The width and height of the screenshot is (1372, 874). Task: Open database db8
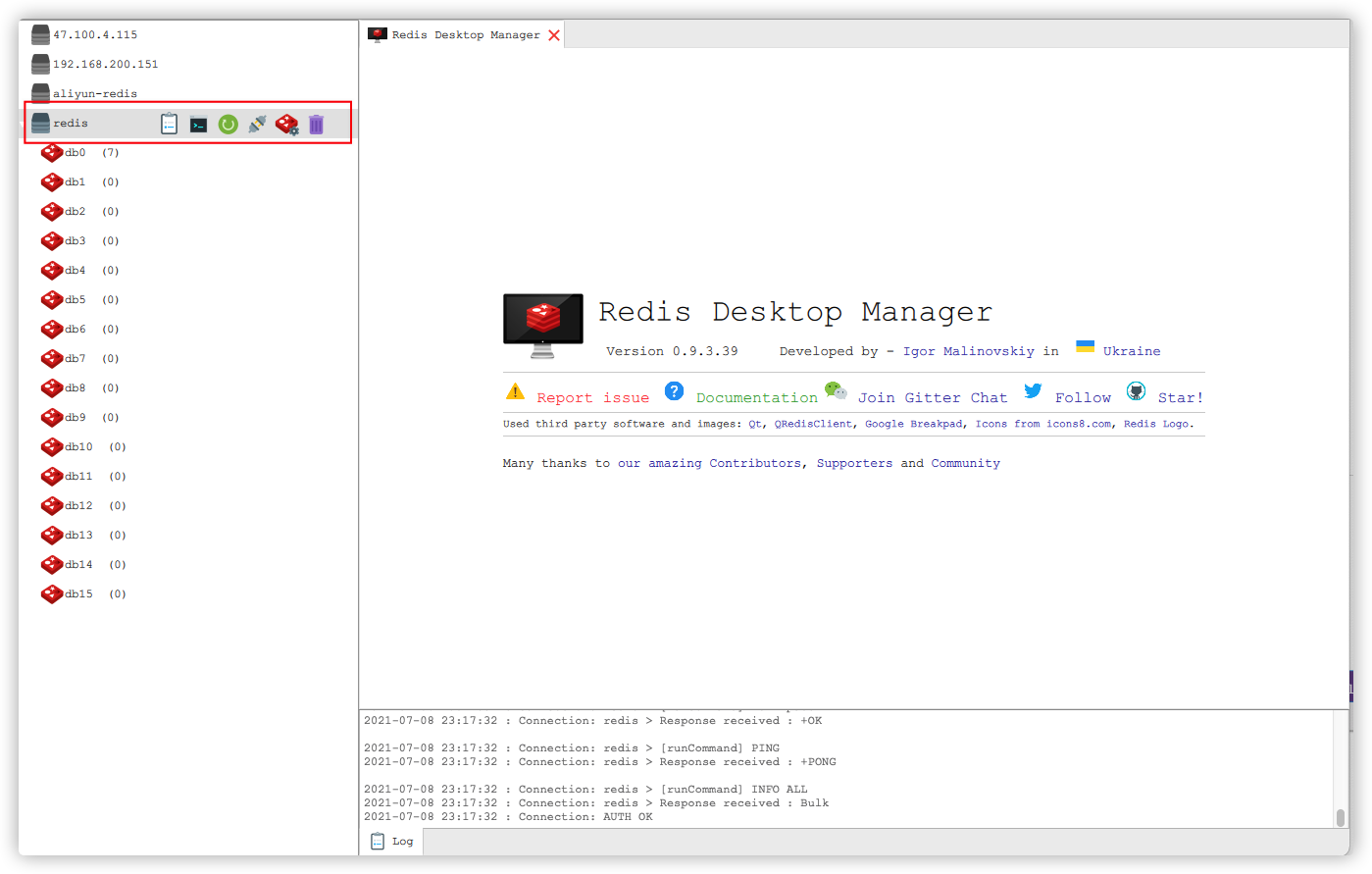tap(79, 388)
